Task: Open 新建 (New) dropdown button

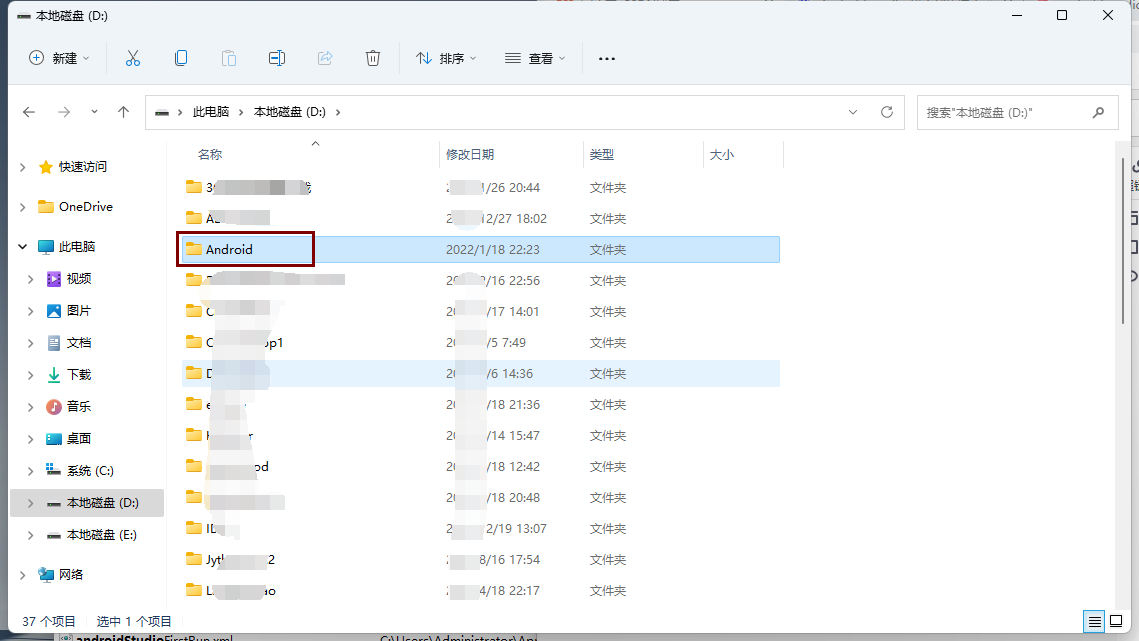Action: tap(59, 58)
